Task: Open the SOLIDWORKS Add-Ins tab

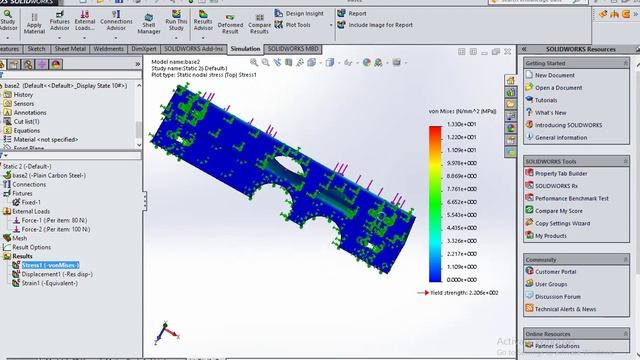Action: [x=193, y=49]
